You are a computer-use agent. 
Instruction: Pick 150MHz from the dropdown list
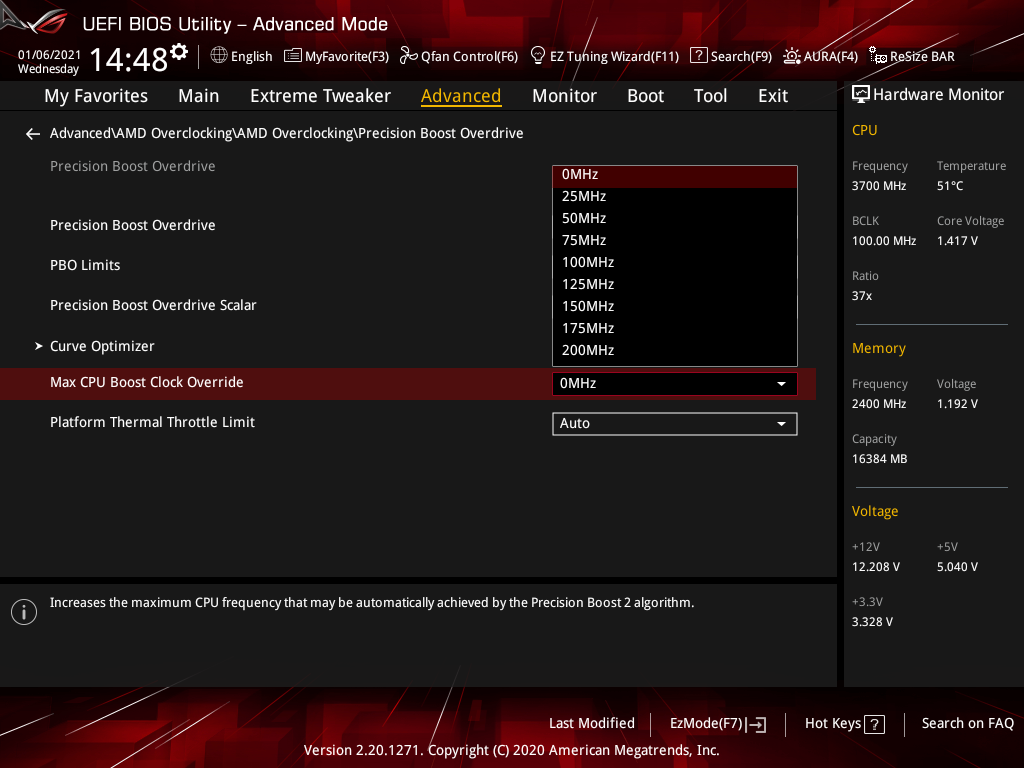pyautogui.click(x=675, y=306)
